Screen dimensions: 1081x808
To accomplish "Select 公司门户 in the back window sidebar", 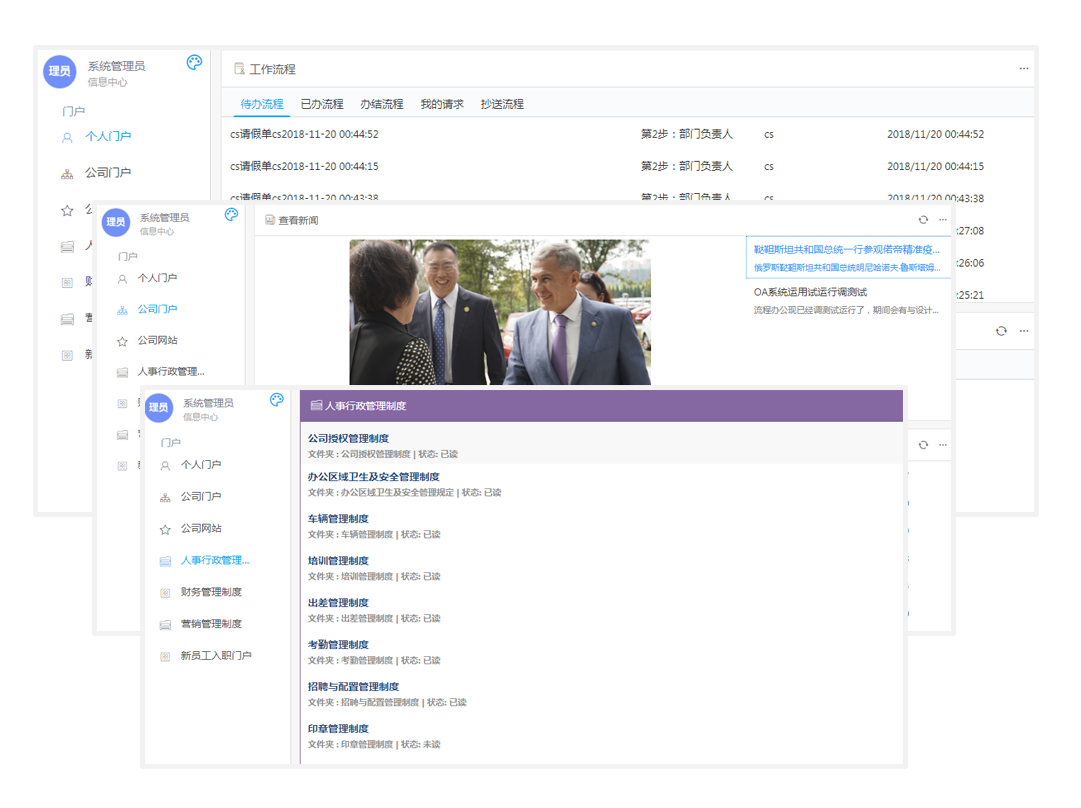I will 108,172.
